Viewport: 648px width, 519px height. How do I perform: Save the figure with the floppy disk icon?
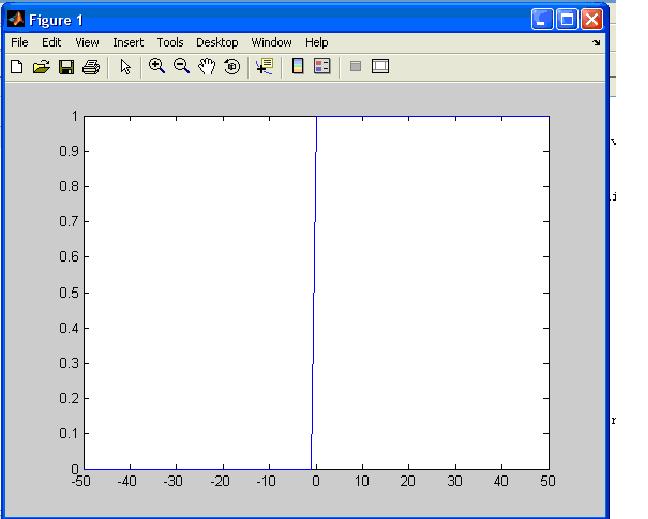pos(66,67)
